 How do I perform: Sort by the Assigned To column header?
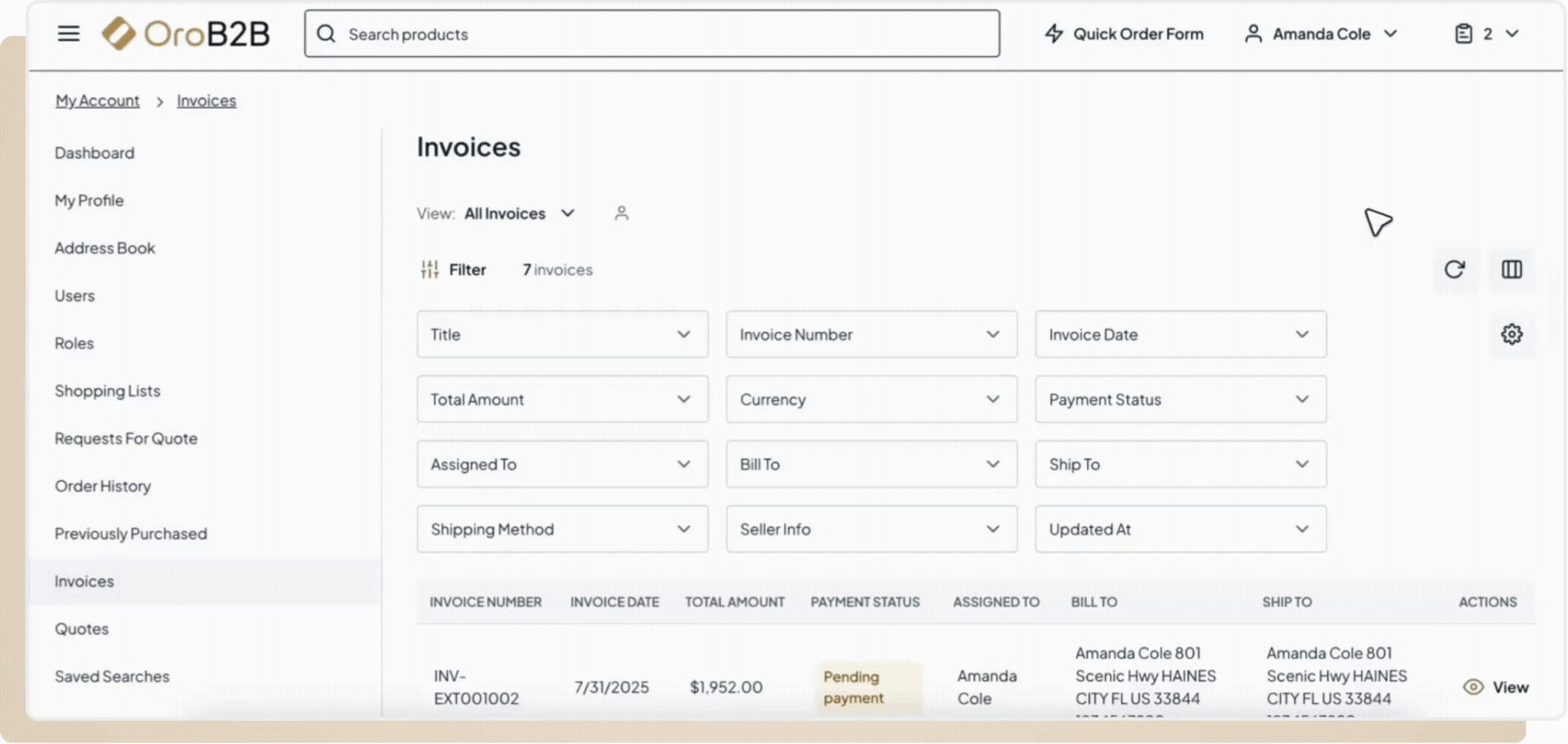[996, 602]
